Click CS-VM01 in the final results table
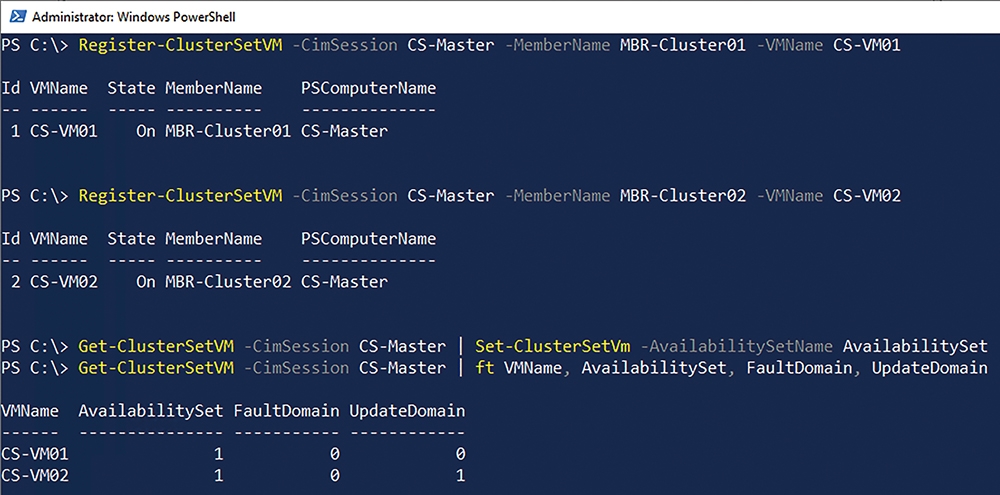The width and height of the screenshot is (1000, 495). tap(35, 454)
